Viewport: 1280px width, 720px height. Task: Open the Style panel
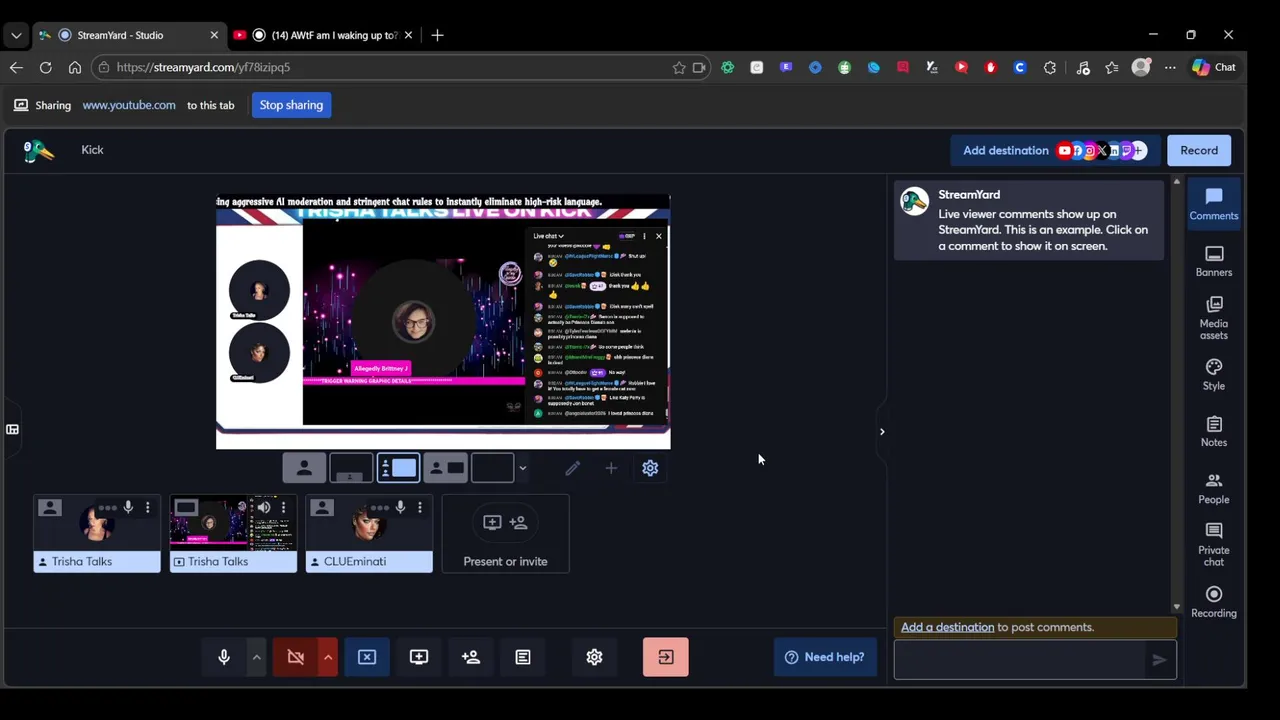(x=1213, y=375)
